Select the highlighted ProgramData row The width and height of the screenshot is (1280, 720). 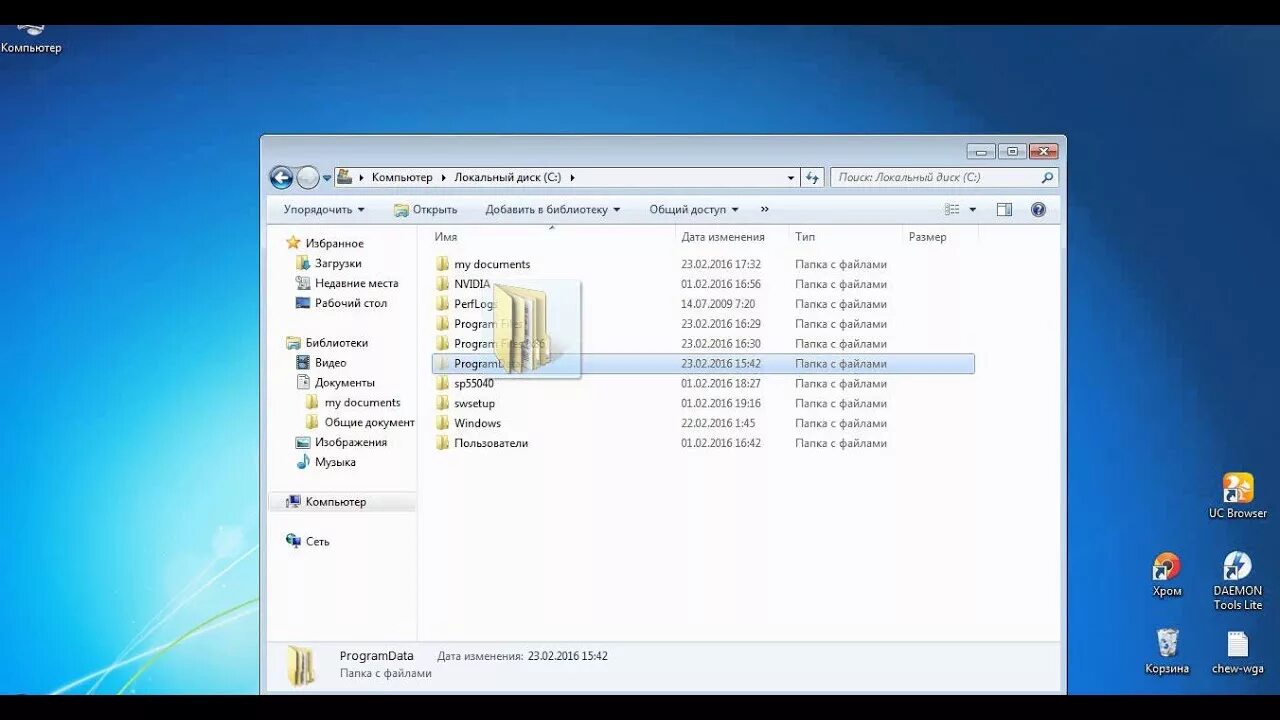point(703,364)
